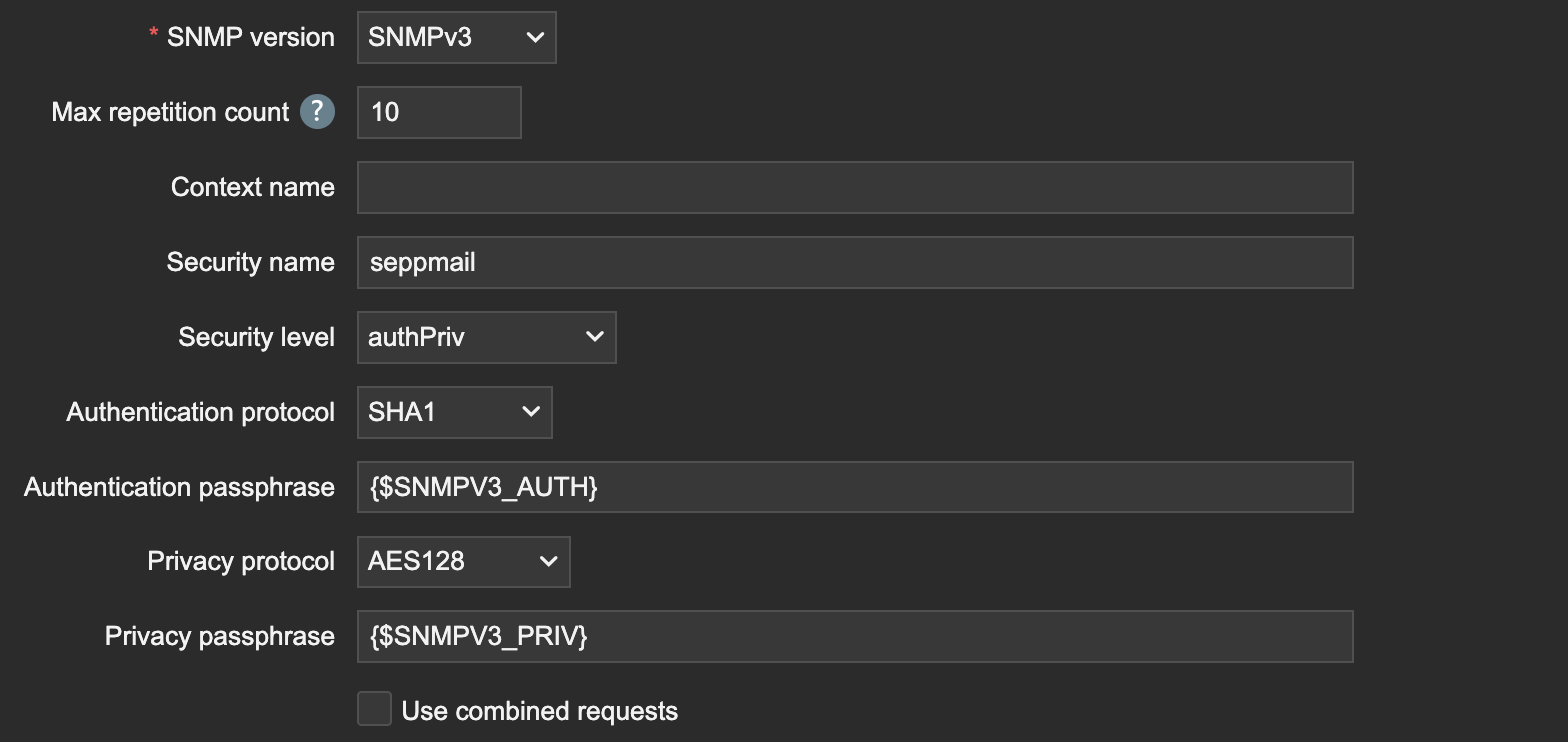The image size is (1568, 742).
Task: Click the Privacy passphrase label
Action: [219, 636]
